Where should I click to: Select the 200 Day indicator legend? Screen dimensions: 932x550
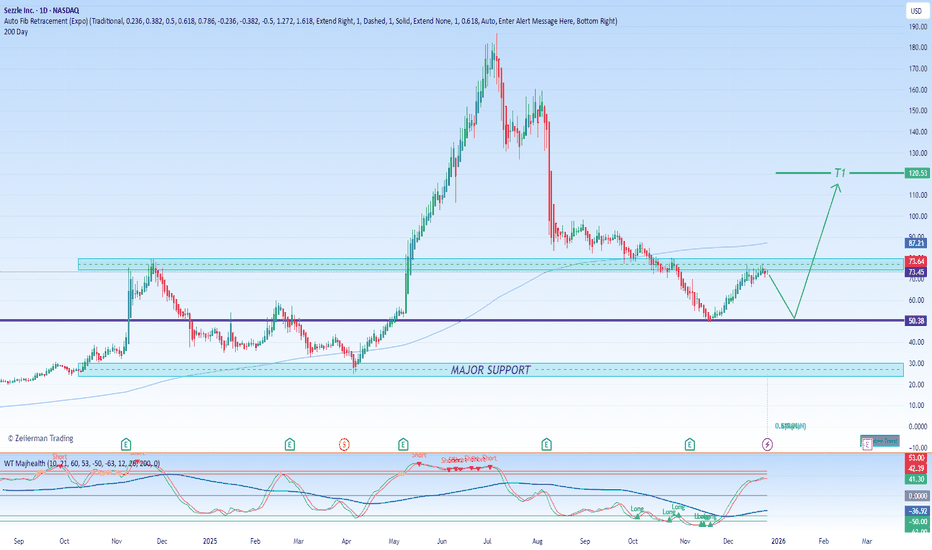pyautogui.click(x=16, y=29)
